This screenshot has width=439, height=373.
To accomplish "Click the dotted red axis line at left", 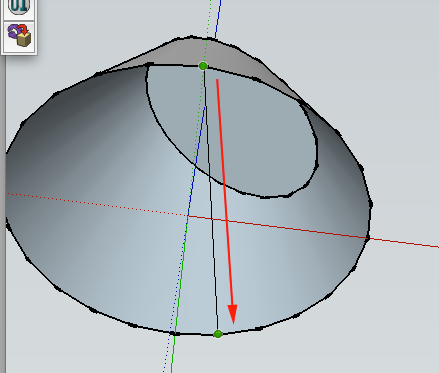I will click(97, 205).
